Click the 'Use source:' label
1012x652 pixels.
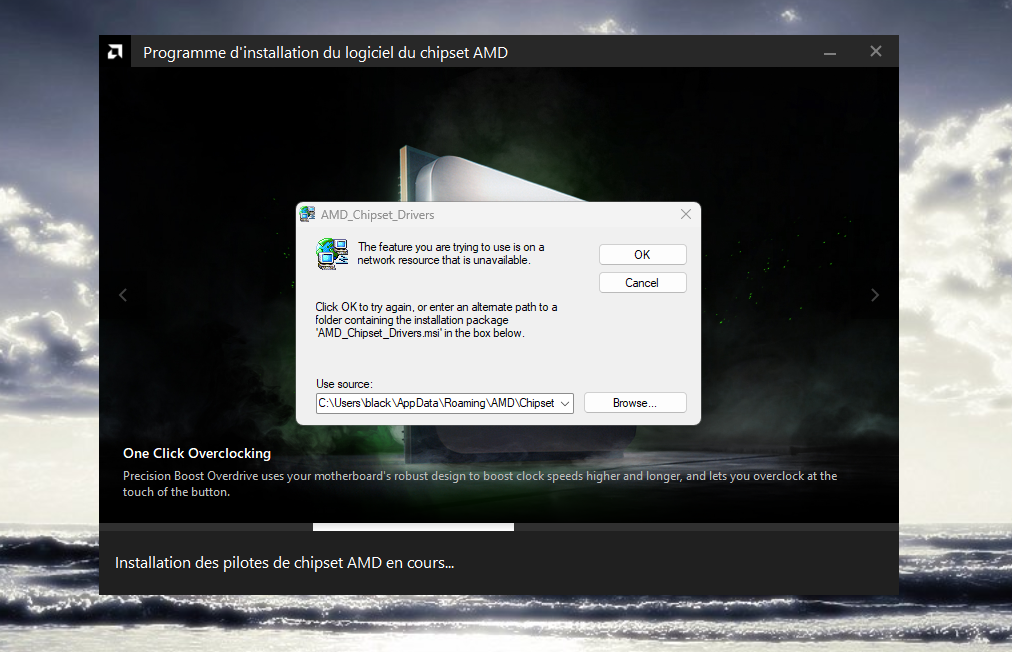[x=344, y=384]
